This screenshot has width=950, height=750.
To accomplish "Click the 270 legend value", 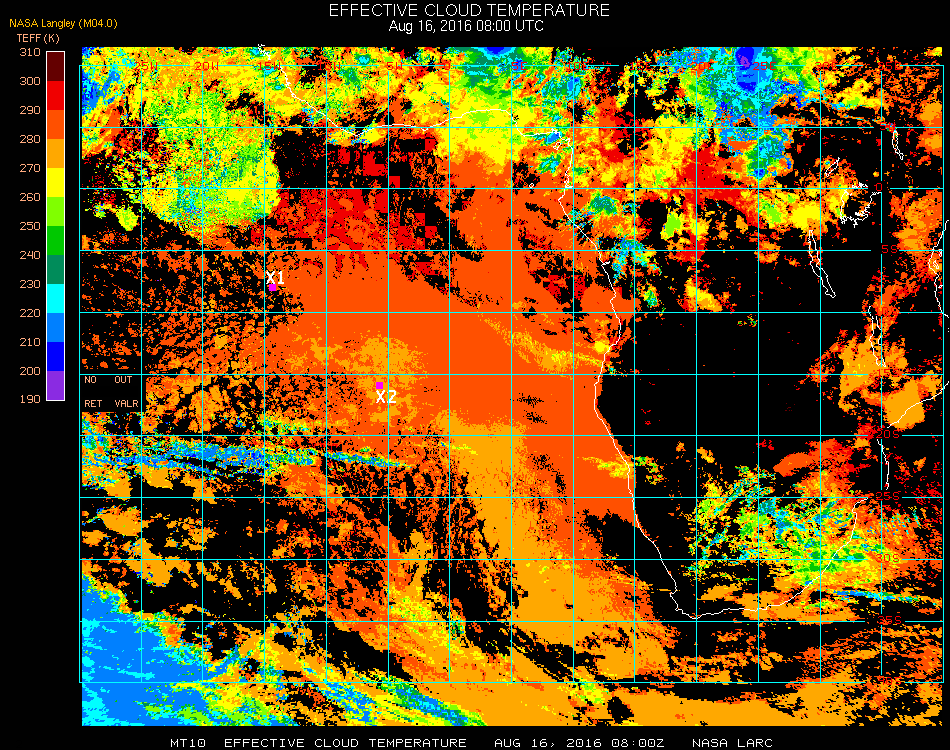I will tap(30, 168).
